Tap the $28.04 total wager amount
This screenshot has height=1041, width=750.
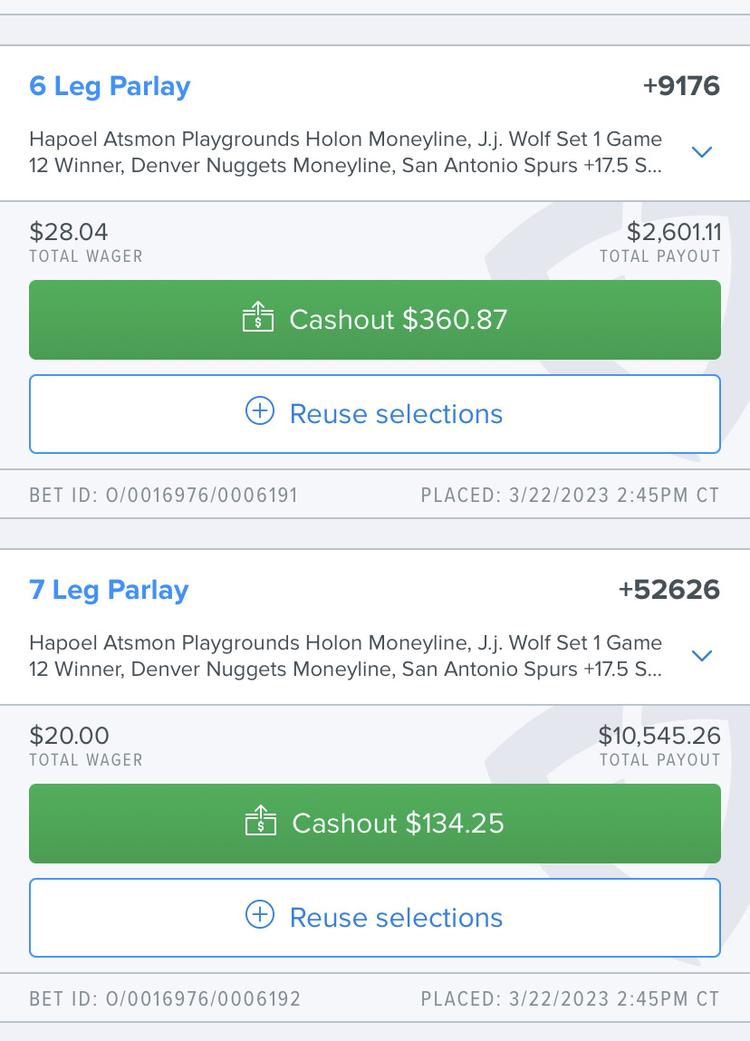[x=68, y=232]
